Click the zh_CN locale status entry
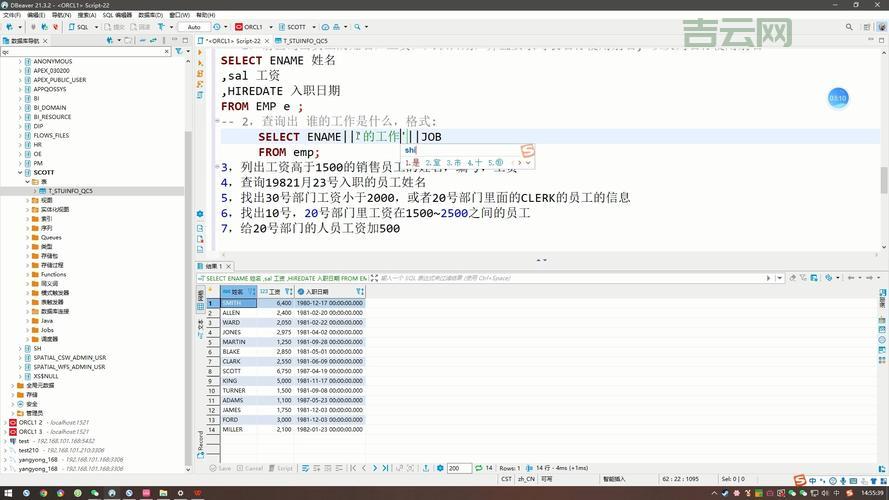The width and height of the screenshot is (889, 500). [526, 479]
